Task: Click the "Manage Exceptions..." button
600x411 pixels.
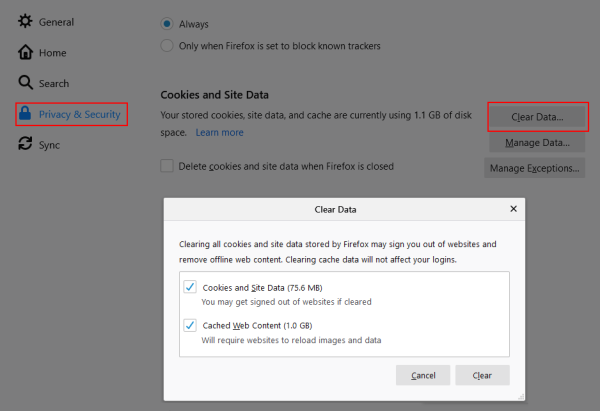Action: (x=535, y=168)
